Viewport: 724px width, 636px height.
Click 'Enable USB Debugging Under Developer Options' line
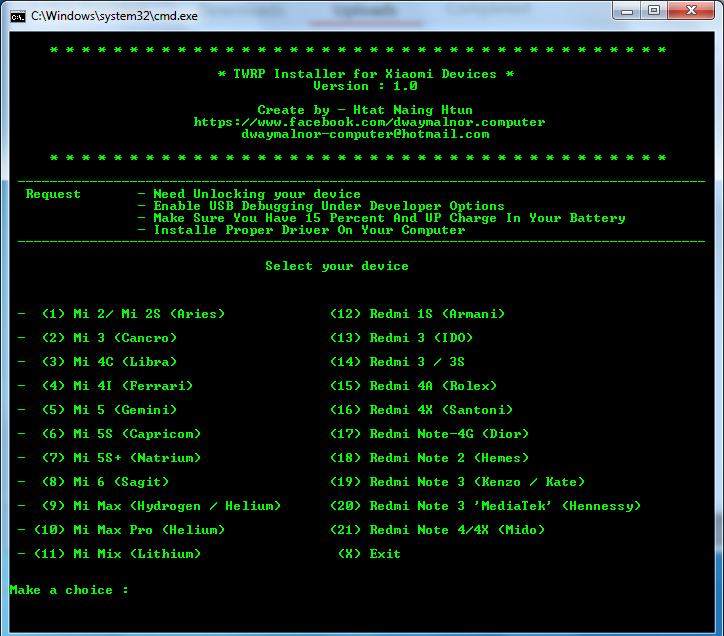[329, 206]
